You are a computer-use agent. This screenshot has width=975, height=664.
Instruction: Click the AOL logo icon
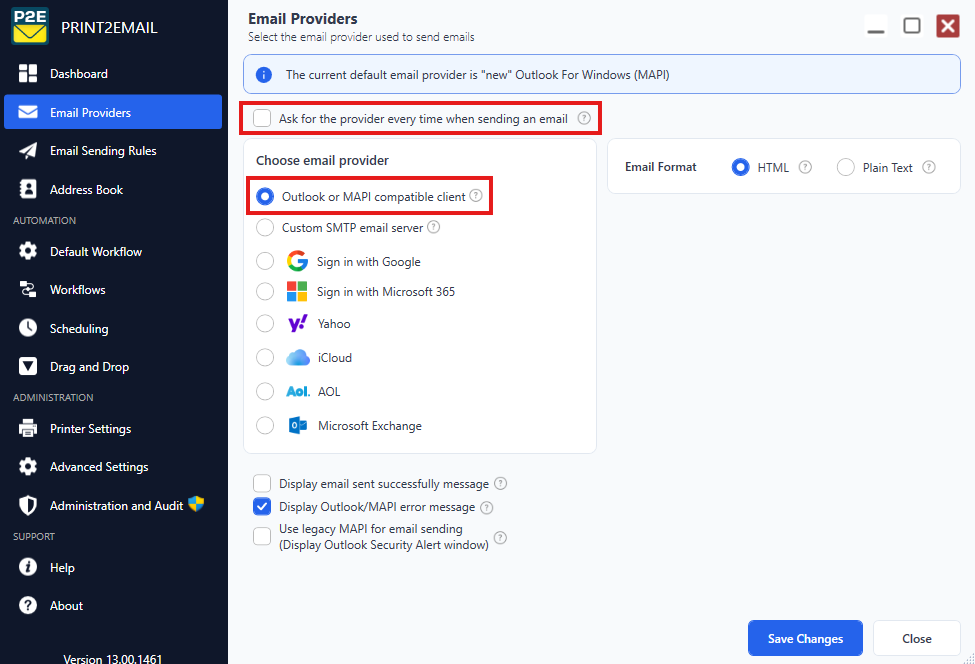click(298, 392)
